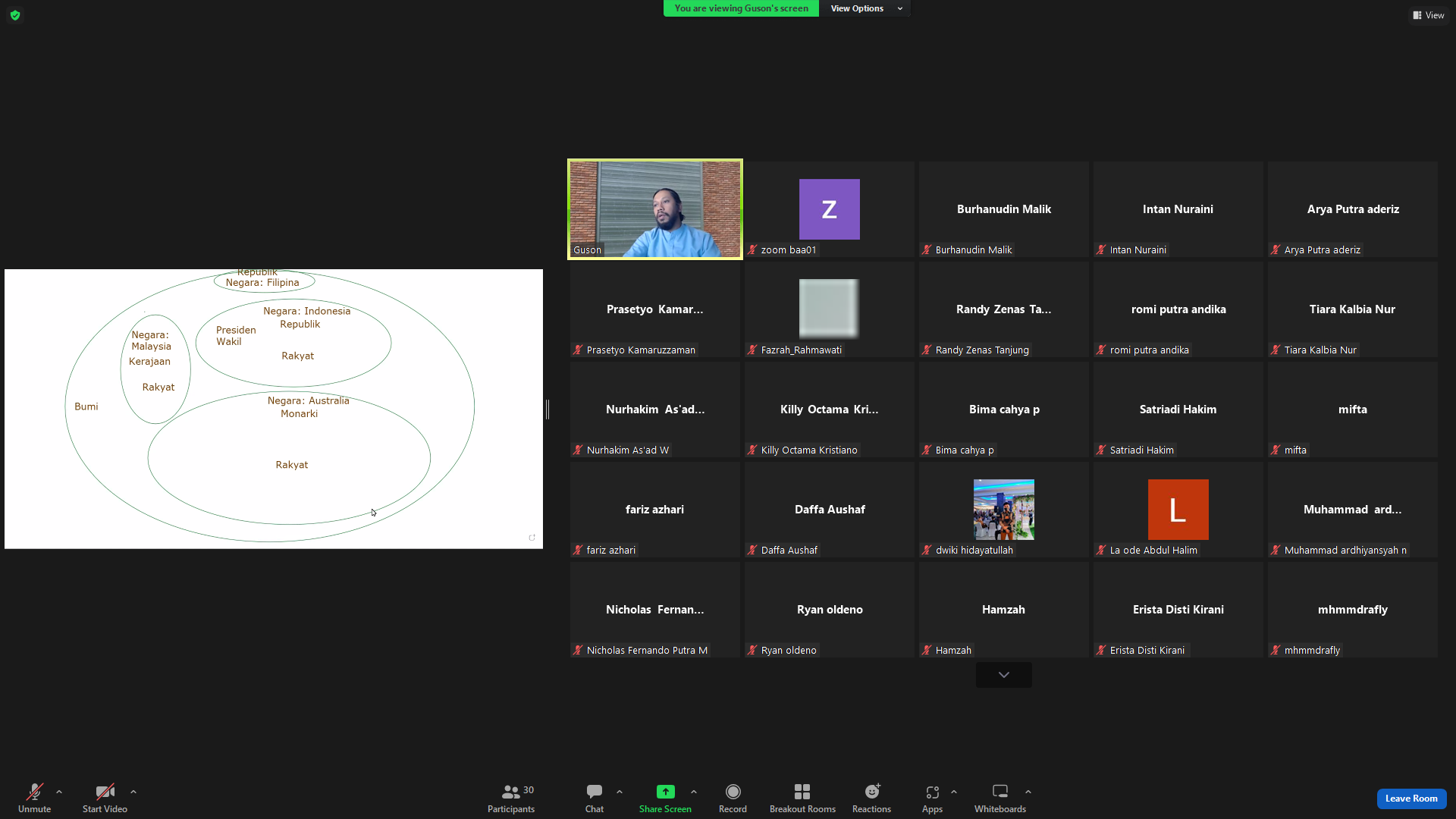Click the small rotate icon in shared window corner
The width and height of the screenshot is (1456, 819).
(532, 538)
